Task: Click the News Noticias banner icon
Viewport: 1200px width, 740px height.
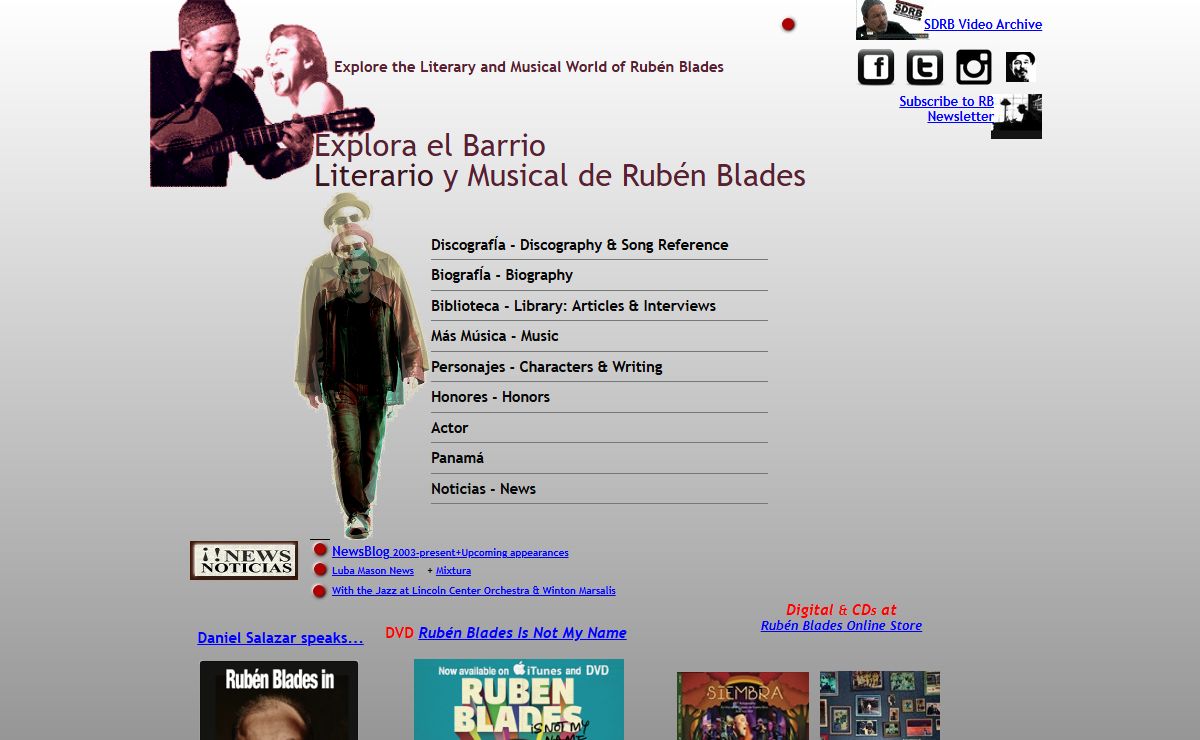Action: click(244, 560)
